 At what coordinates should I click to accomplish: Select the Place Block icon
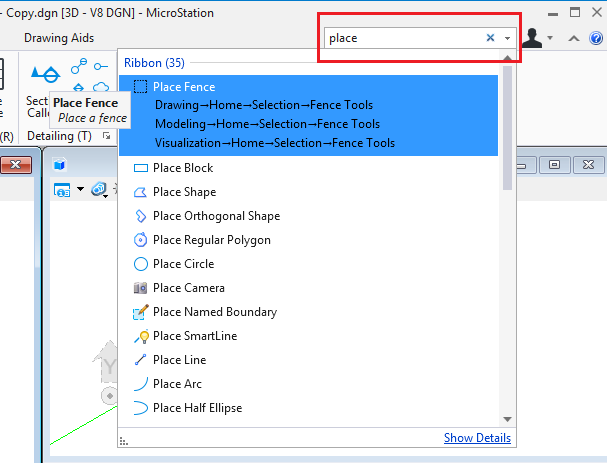coord(141,168)
